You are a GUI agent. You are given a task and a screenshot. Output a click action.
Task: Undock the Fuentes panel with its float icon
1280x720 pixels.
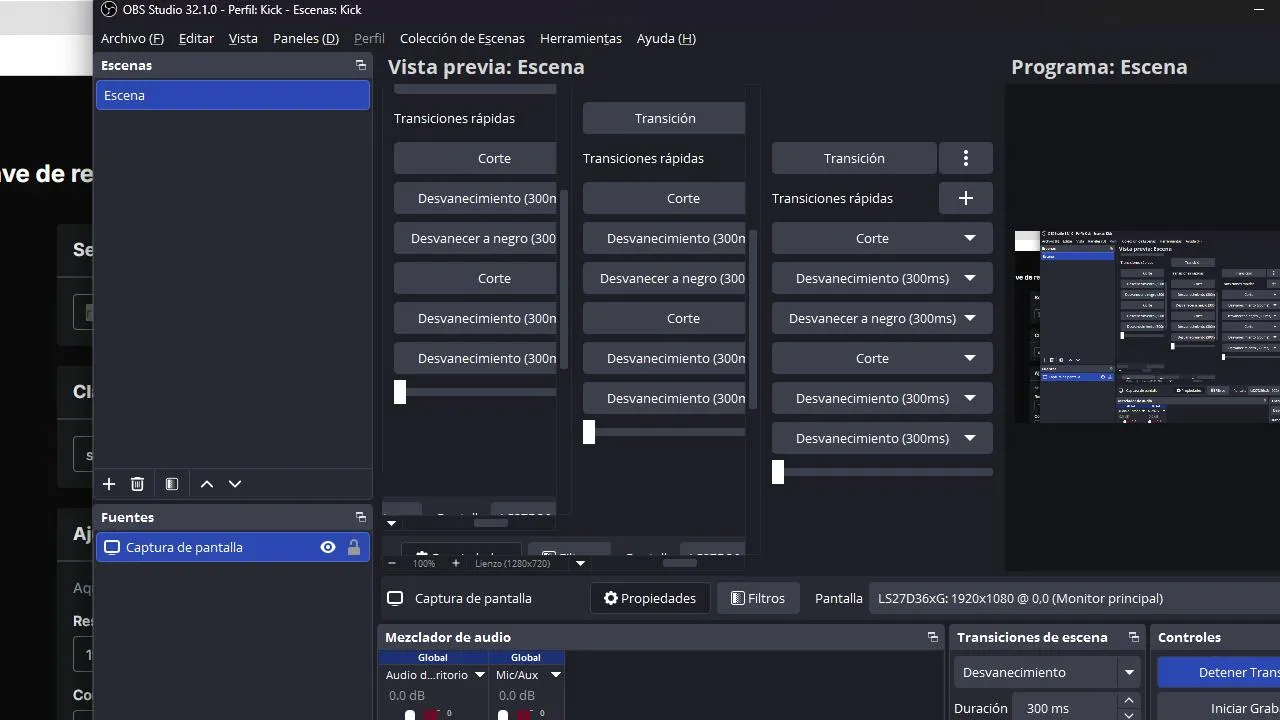click(361, 517)
